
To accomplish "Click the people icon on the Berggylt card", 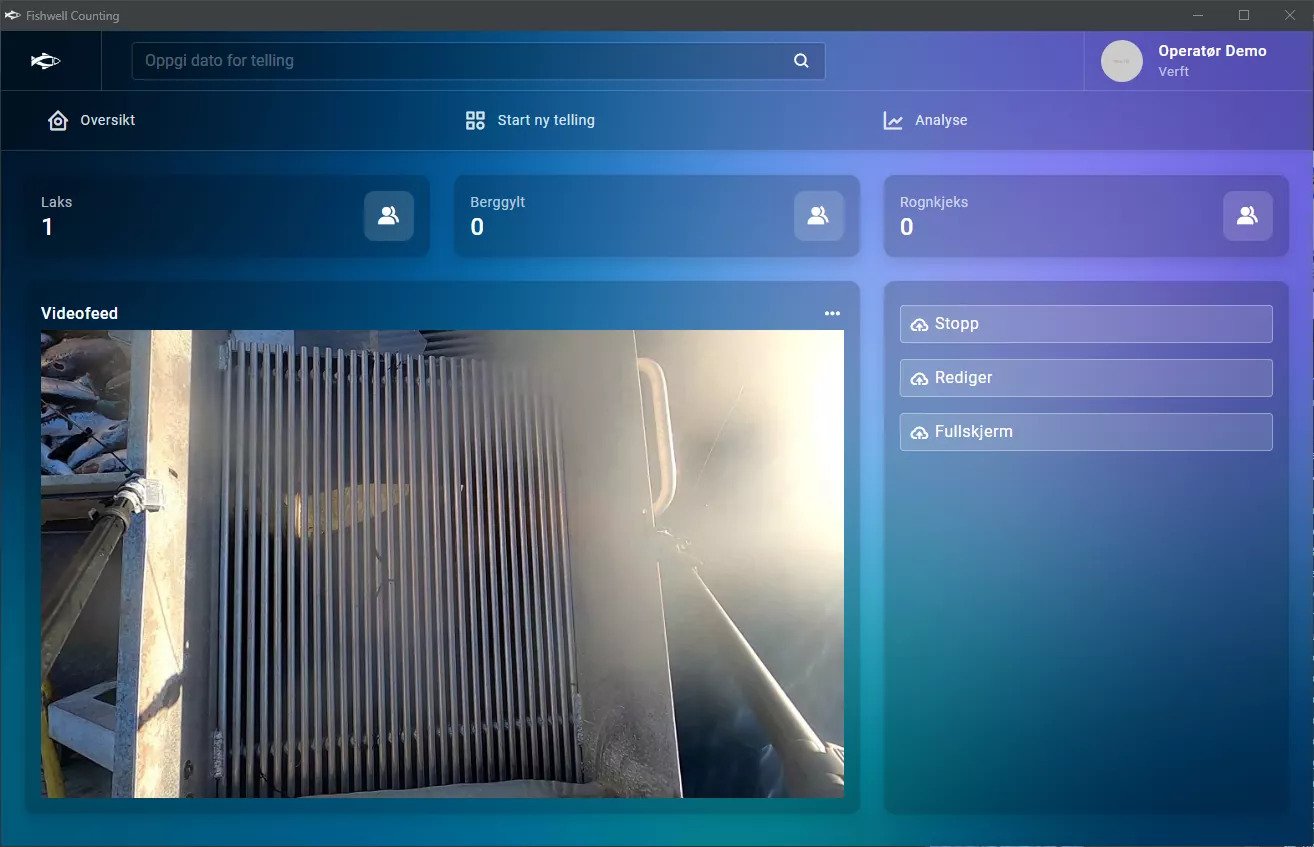I will point(818,215).
